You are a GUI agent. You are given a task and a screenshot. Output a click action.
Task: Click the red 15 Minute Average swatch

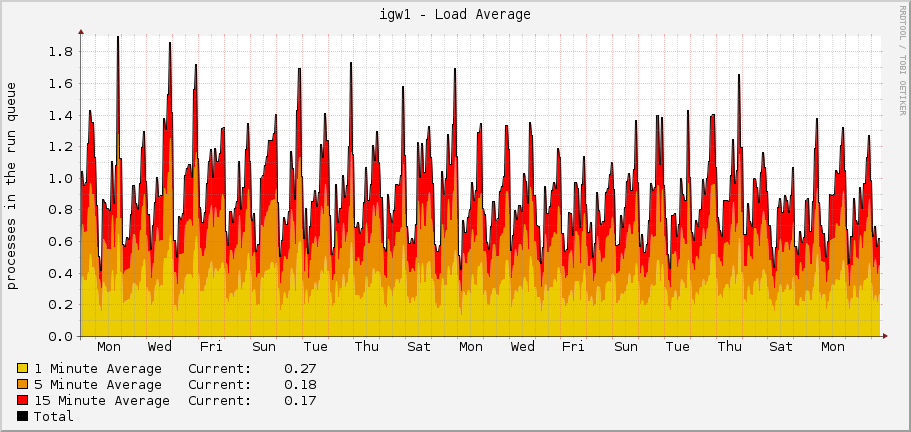23,400
